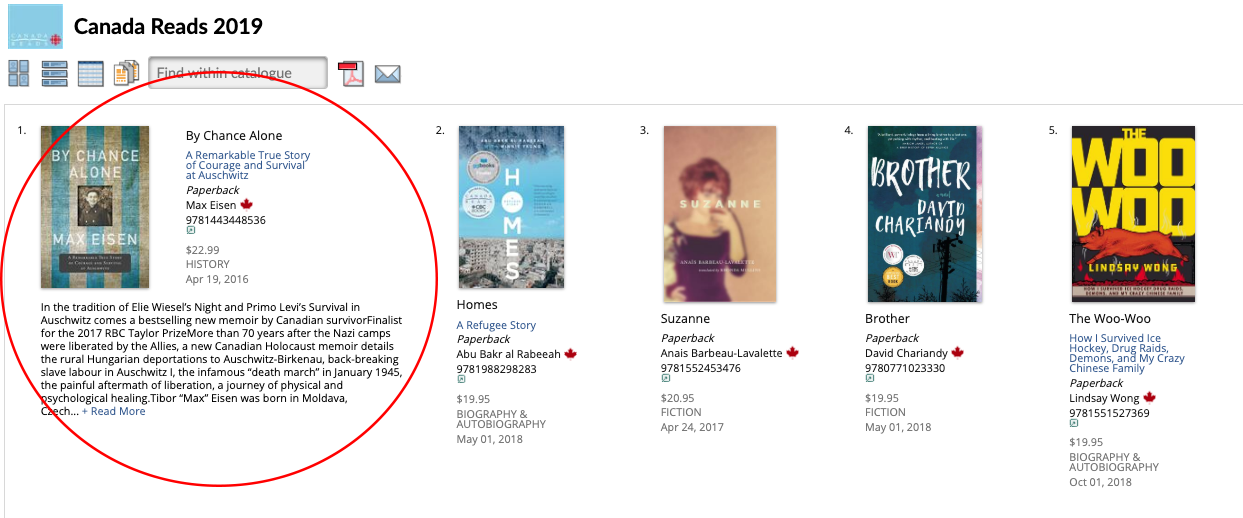Email the catalogue envelope icon
Screen dimensions: 1243x518
pos(387,74)
